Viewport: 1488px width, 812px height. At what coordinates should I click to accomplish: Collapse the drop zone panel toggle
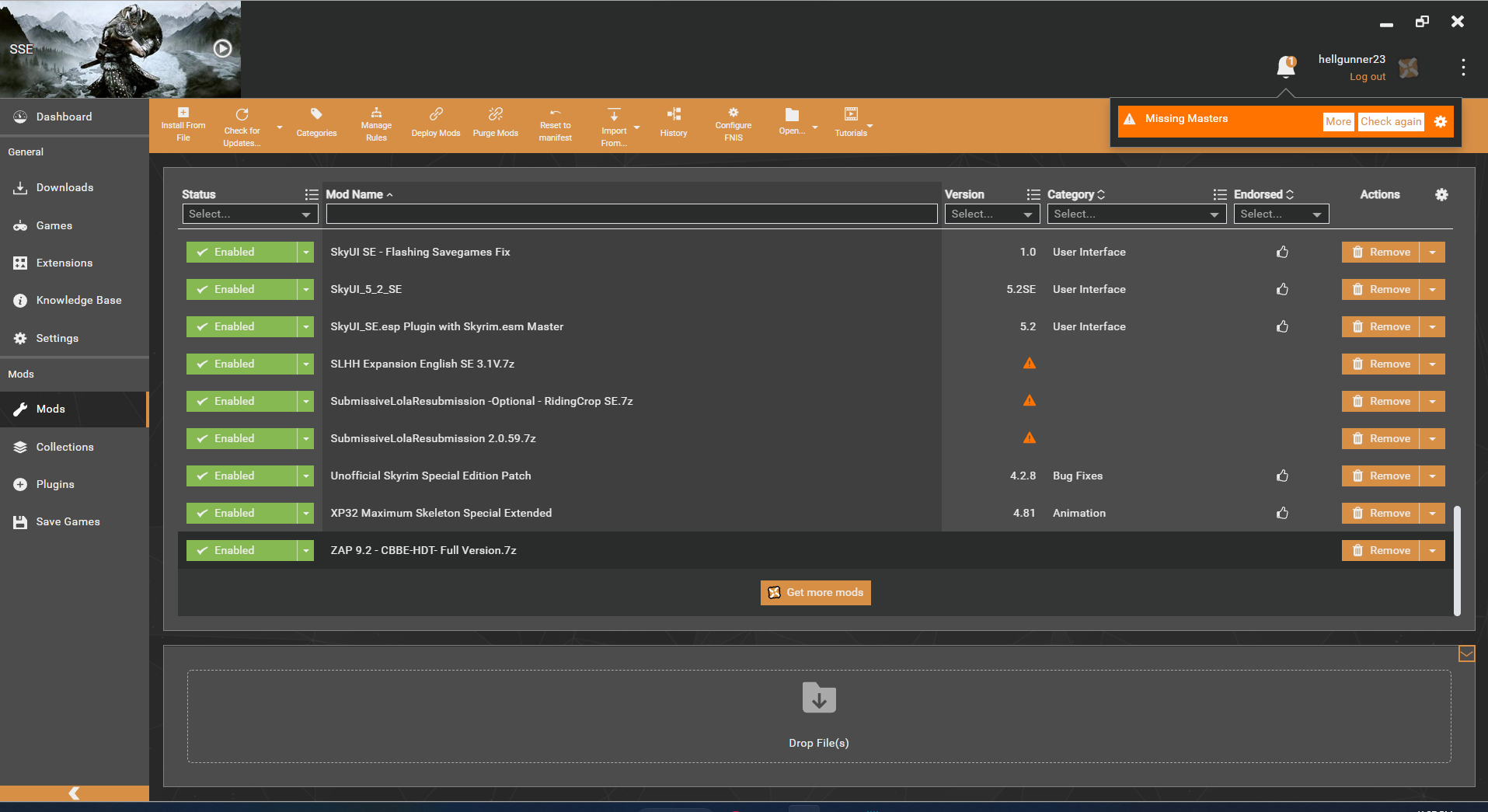pyautogui.click(x=1466, y=653)
